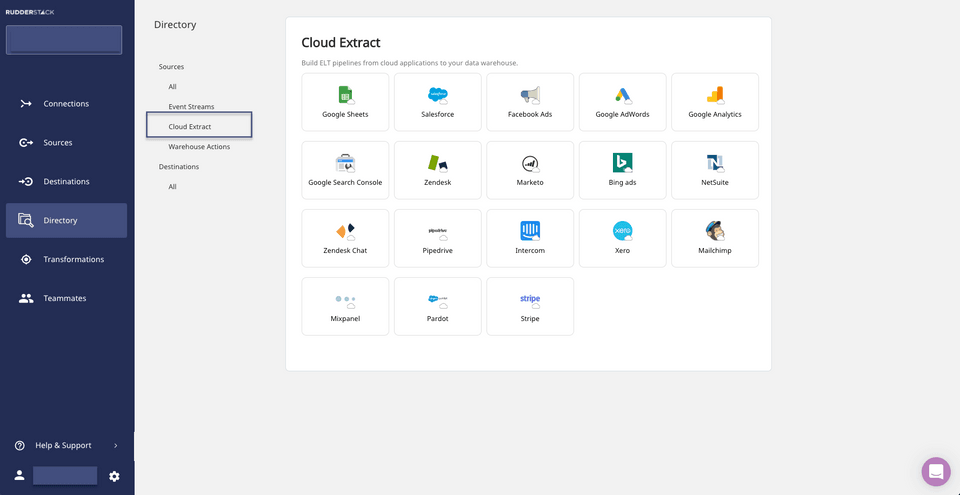Open the Teammates menu label
Viewport: 960px width, 495px height.
[x=65, y=298]
